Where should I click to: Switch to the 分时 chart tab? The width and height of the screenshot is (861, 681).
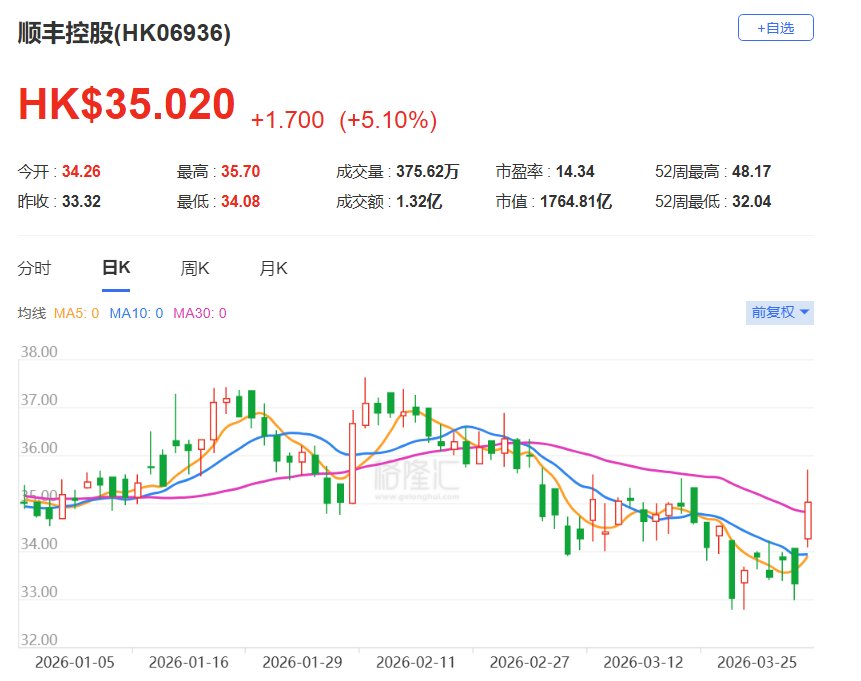click(34, 268)
